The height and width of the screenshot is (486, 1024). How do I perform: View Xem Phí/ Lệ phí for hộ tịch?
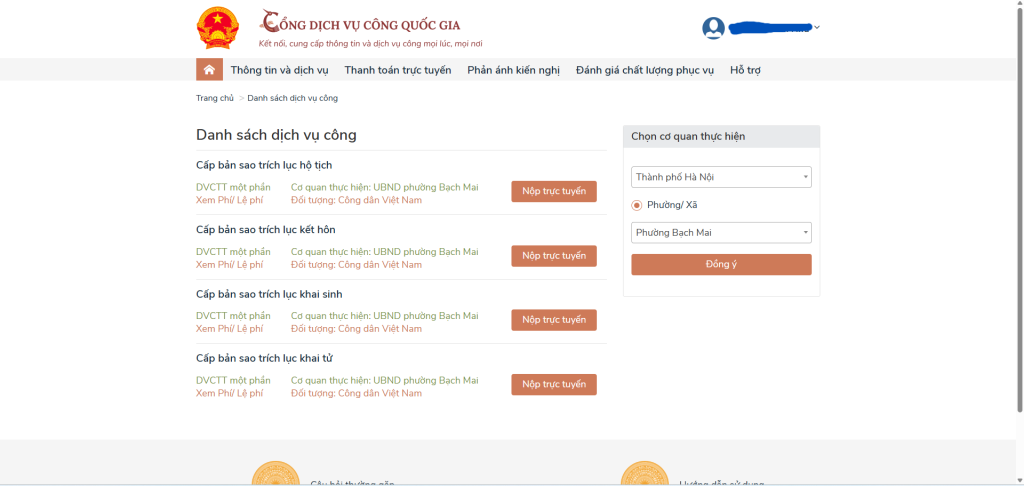(229, 200)
